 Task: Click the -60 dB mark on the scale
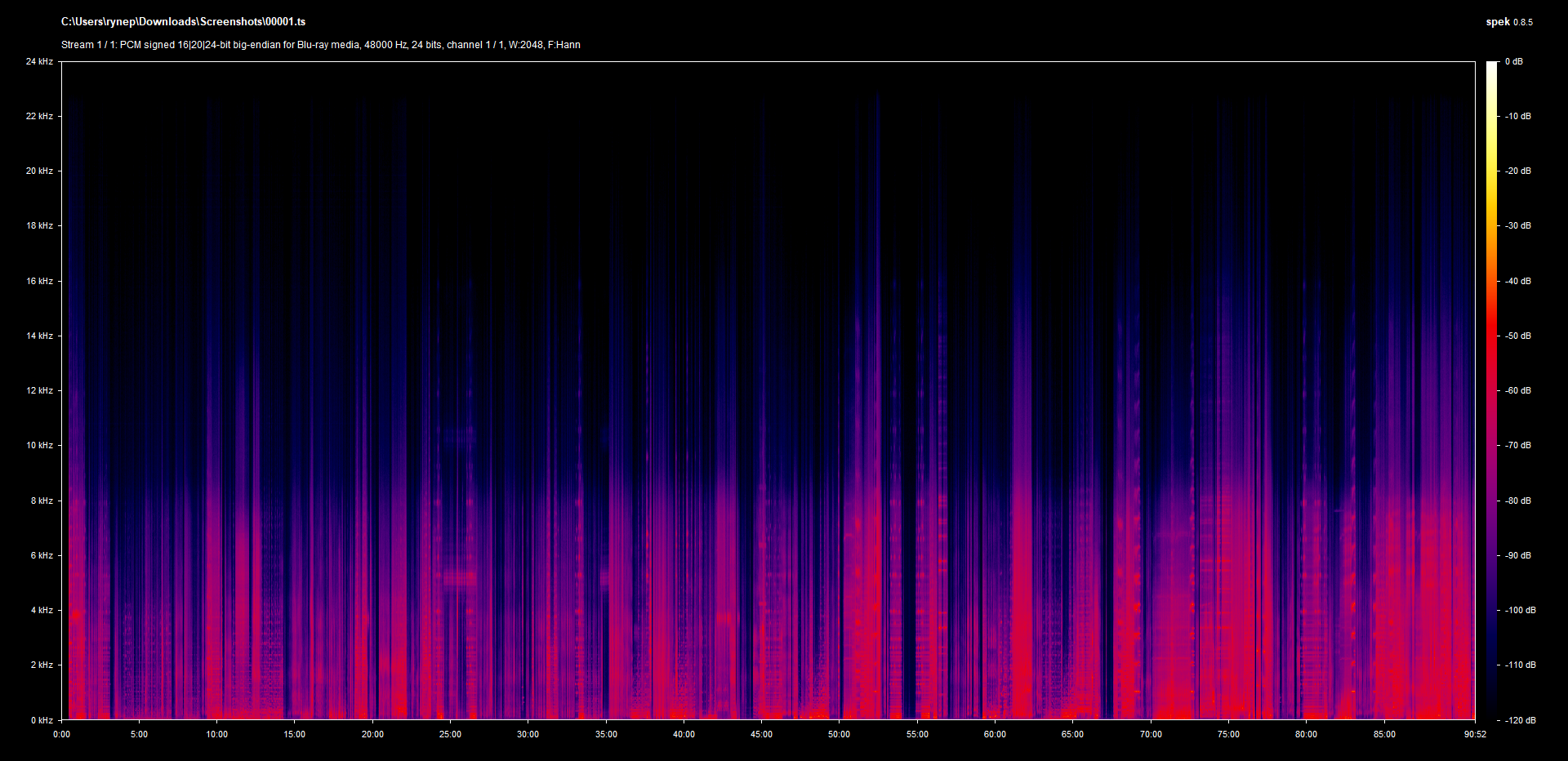[1517, 390]
